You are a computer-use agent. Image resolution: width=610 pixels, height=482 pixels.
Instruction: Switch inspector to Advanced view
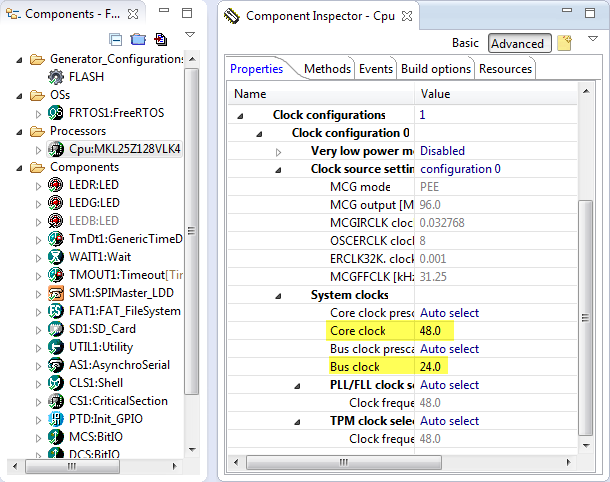[x=517, y=43]
